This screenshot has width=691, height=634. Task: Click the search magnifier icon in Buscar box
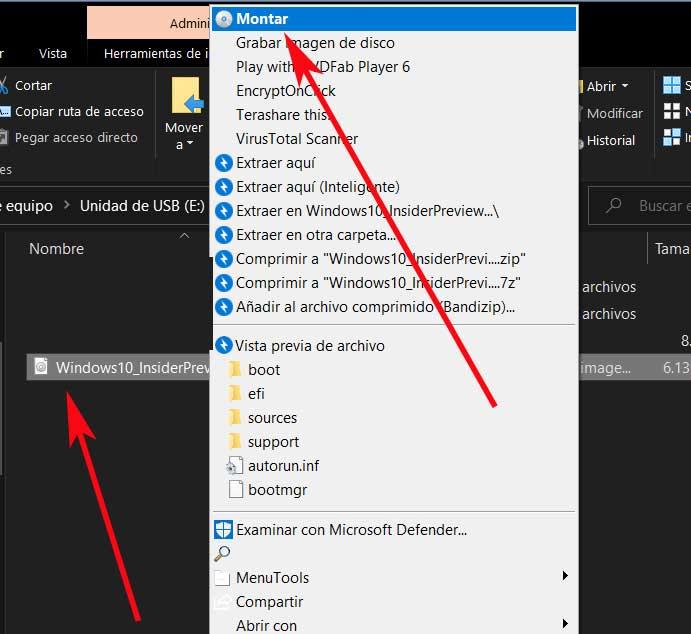(613, 205)
